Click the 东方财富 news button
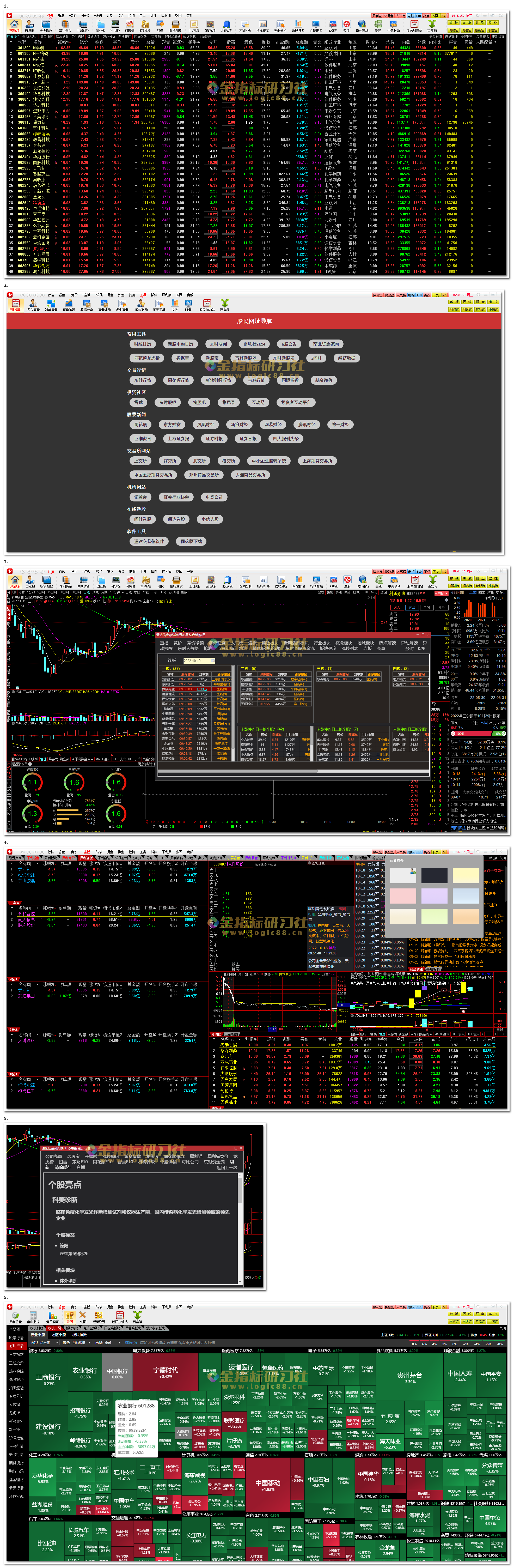The height and width of the screenshot is (1568, 514). 172,424
